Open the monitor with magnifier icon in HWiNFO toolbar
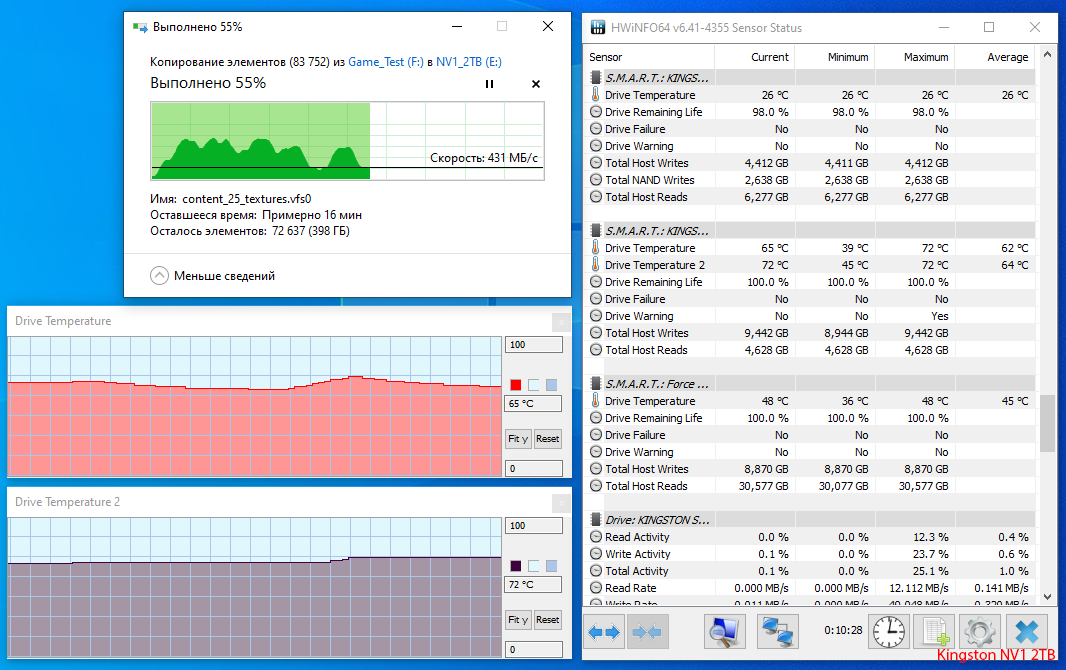 click(x=725, y=632)
